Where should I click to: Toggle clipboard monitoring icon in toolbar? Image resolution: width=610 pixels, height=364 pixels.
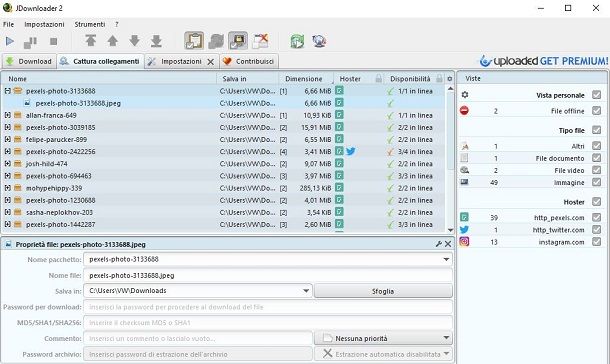194,40
